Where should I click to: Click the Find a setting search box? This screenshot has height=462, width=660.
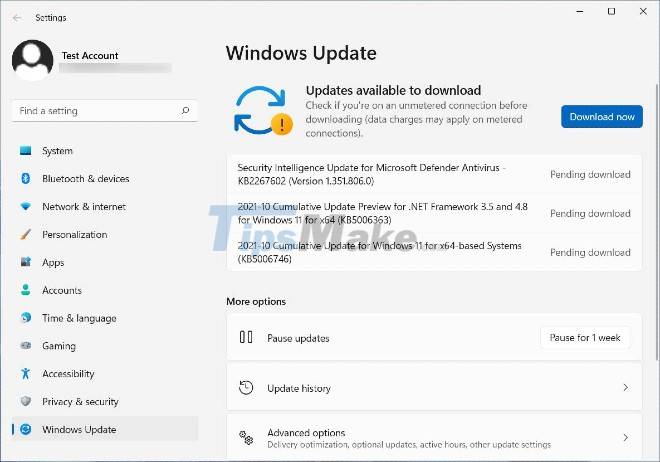click(105, 111)
